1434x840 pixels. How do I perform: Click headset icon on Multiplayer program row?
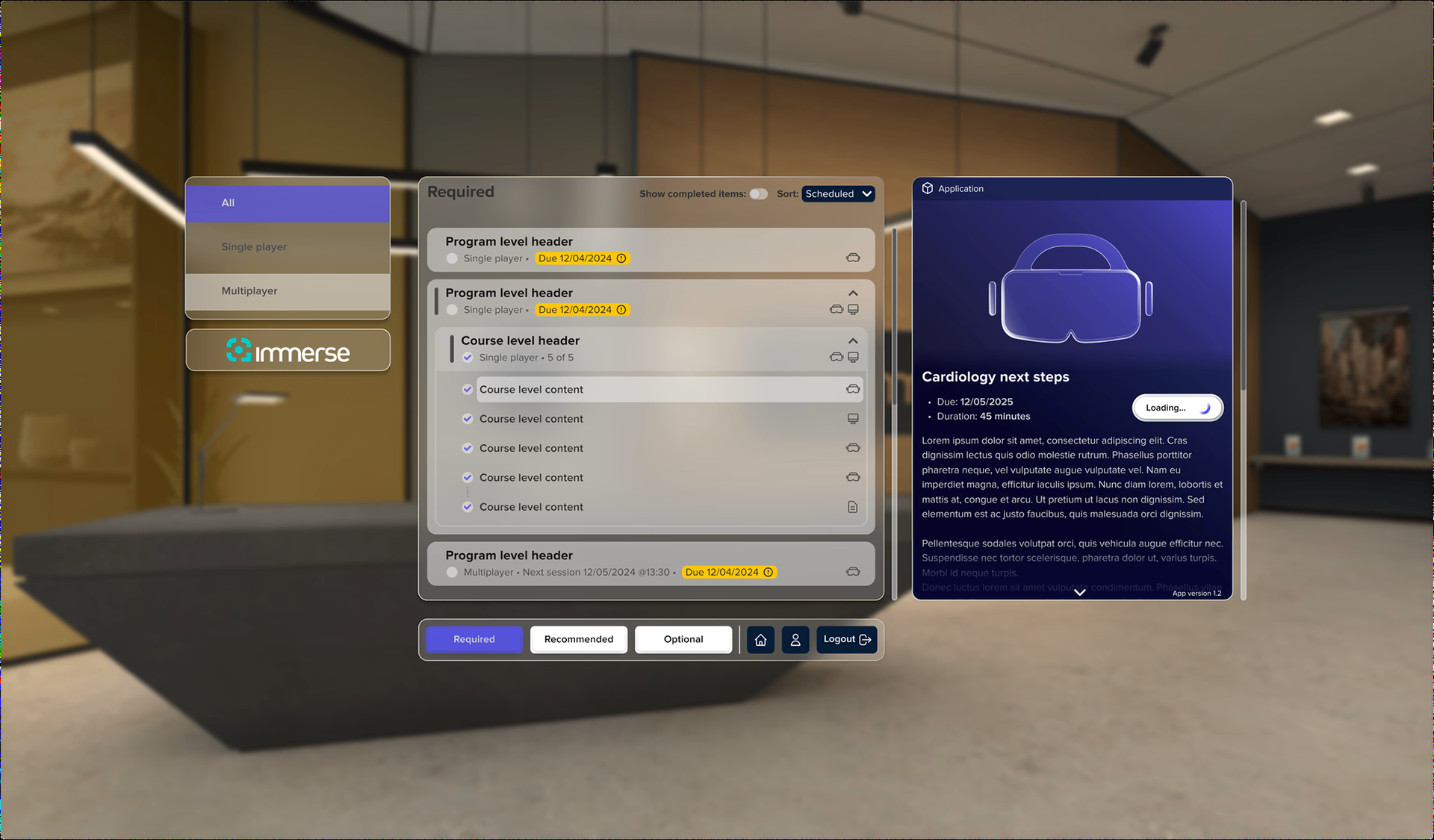tap(853, 572)
